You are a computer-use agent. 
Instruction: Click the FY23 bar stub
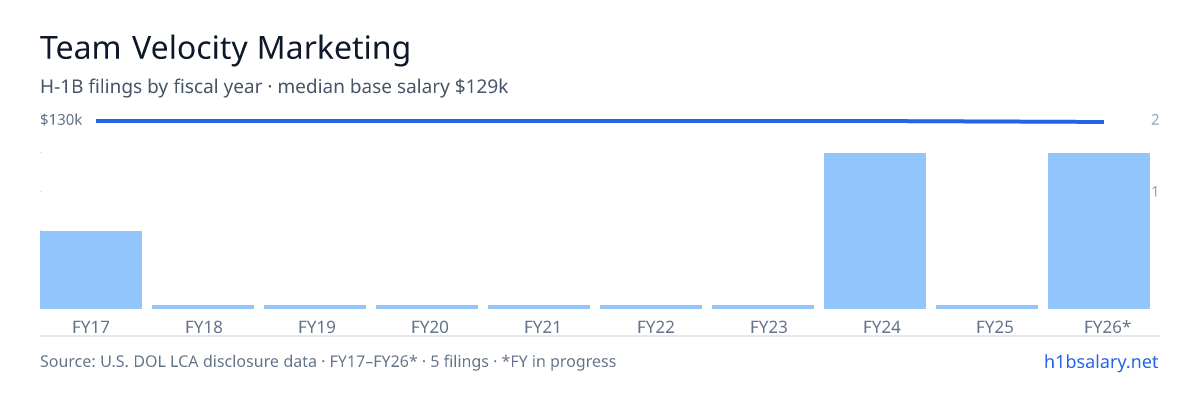[x=763, y=307]
